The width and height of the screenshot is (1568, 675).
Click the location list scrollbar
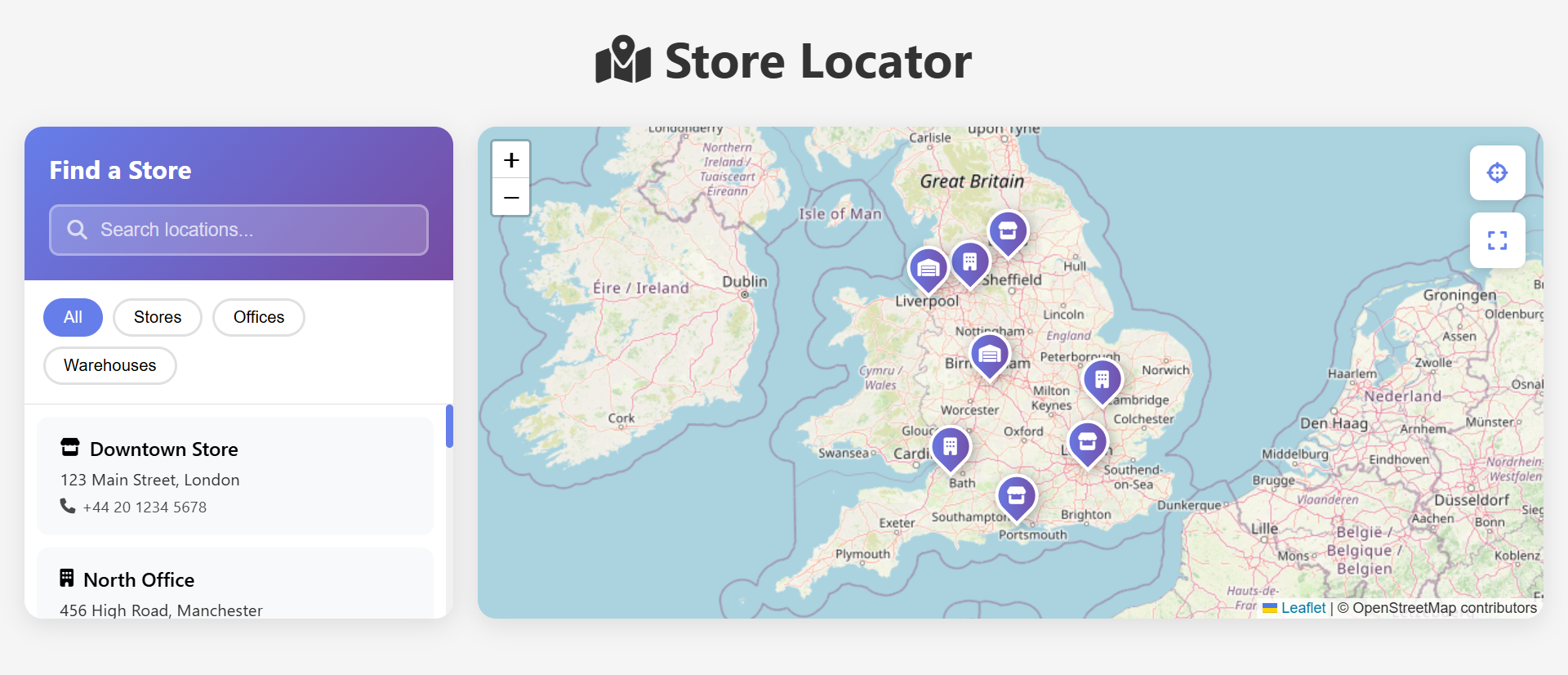click(x=449, y=426)
